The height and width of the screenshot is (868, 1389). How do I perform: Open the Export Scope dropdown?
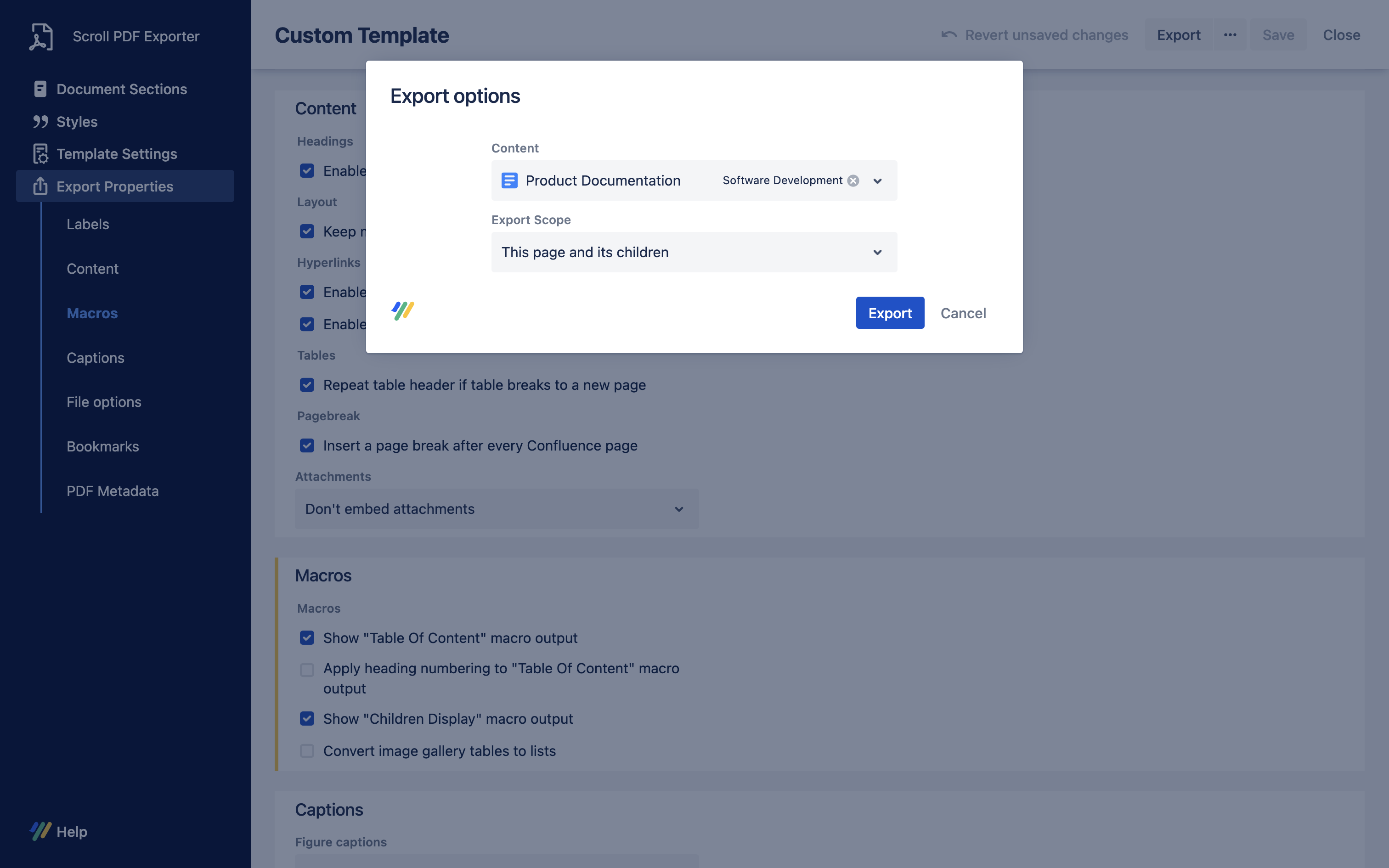click(694, 253)
